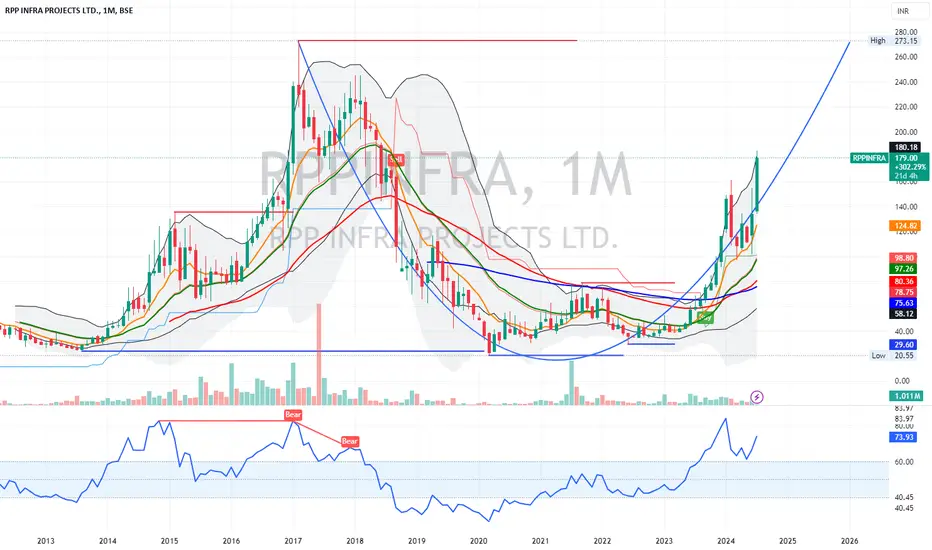Click the green Buy signal tag near 2023

(705, 318)
